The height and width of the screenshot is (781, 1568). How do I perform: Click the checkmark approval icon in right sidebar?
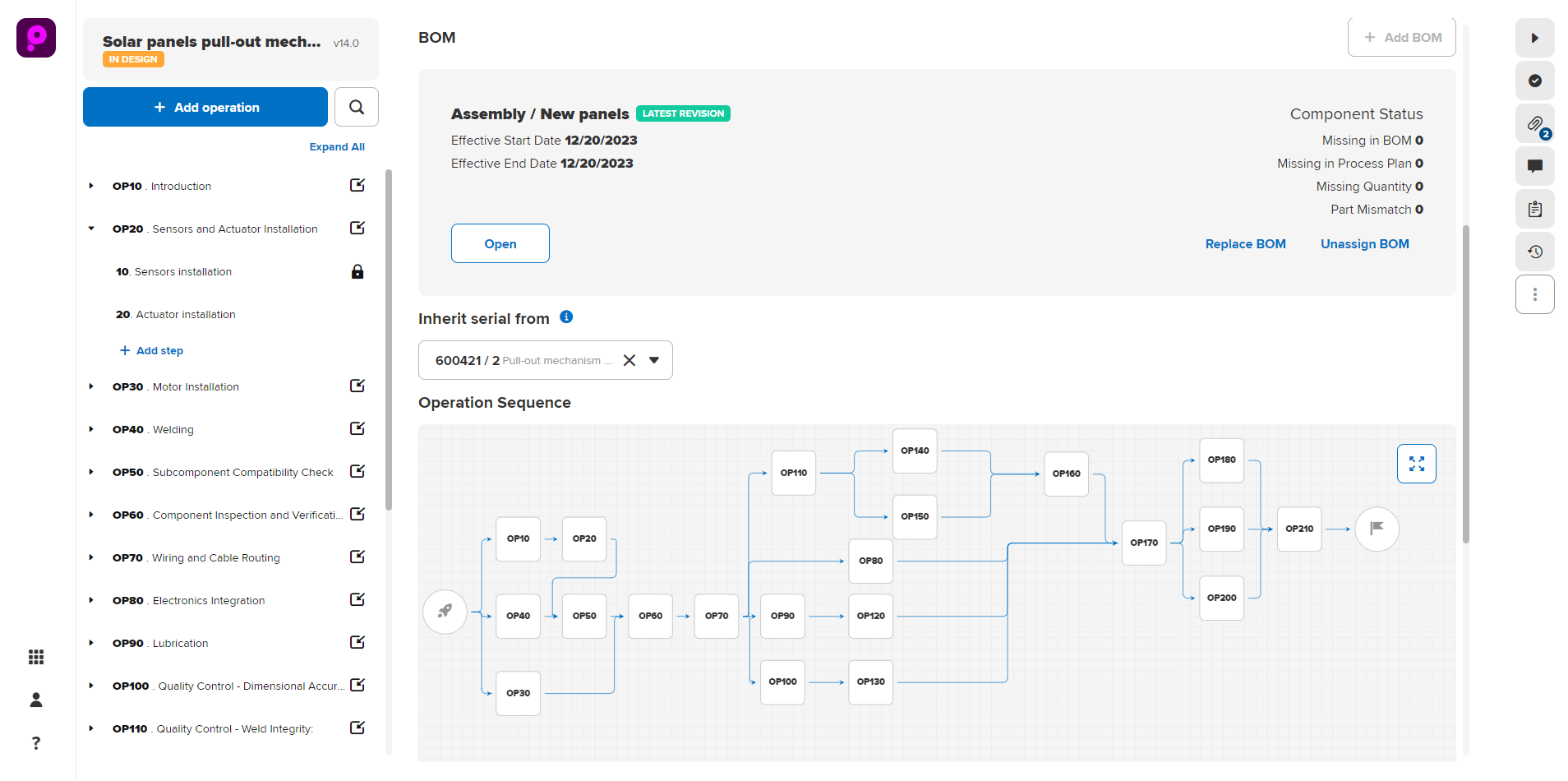click(x=1534, y=81)
